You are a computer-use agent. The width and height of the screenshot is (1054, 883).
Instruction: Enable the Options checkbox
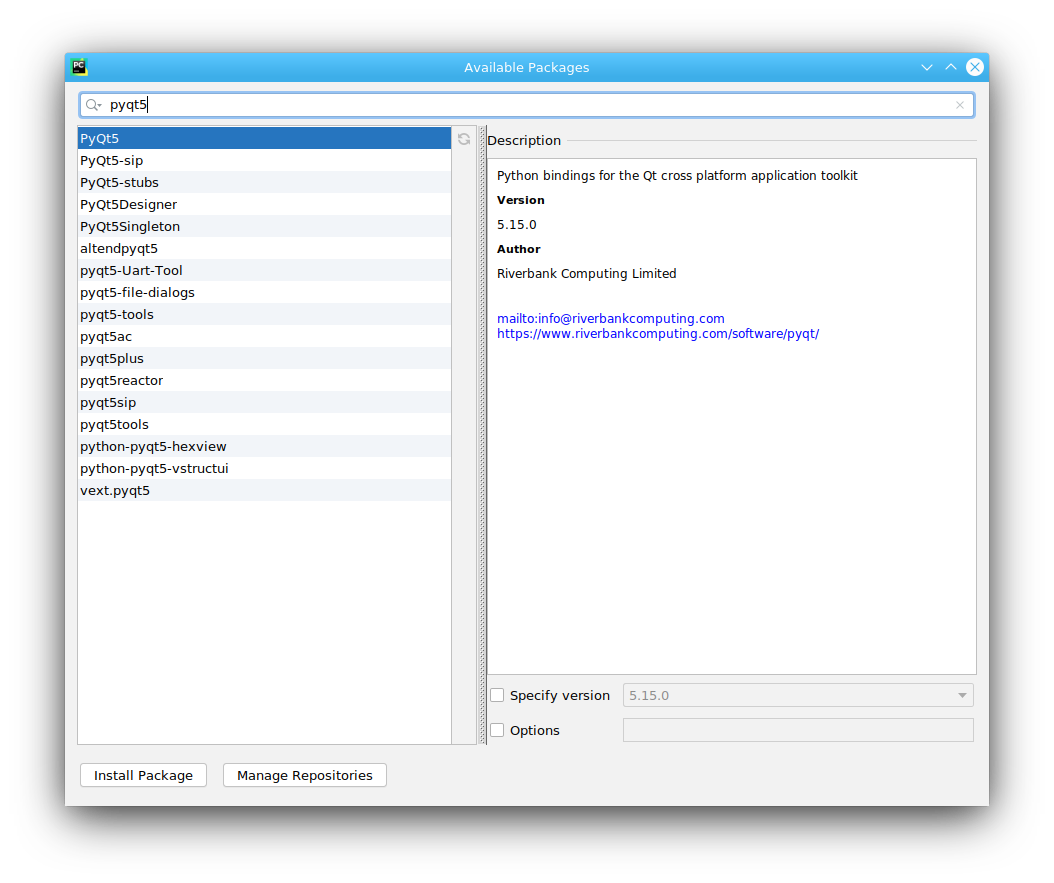pos(497,730)
